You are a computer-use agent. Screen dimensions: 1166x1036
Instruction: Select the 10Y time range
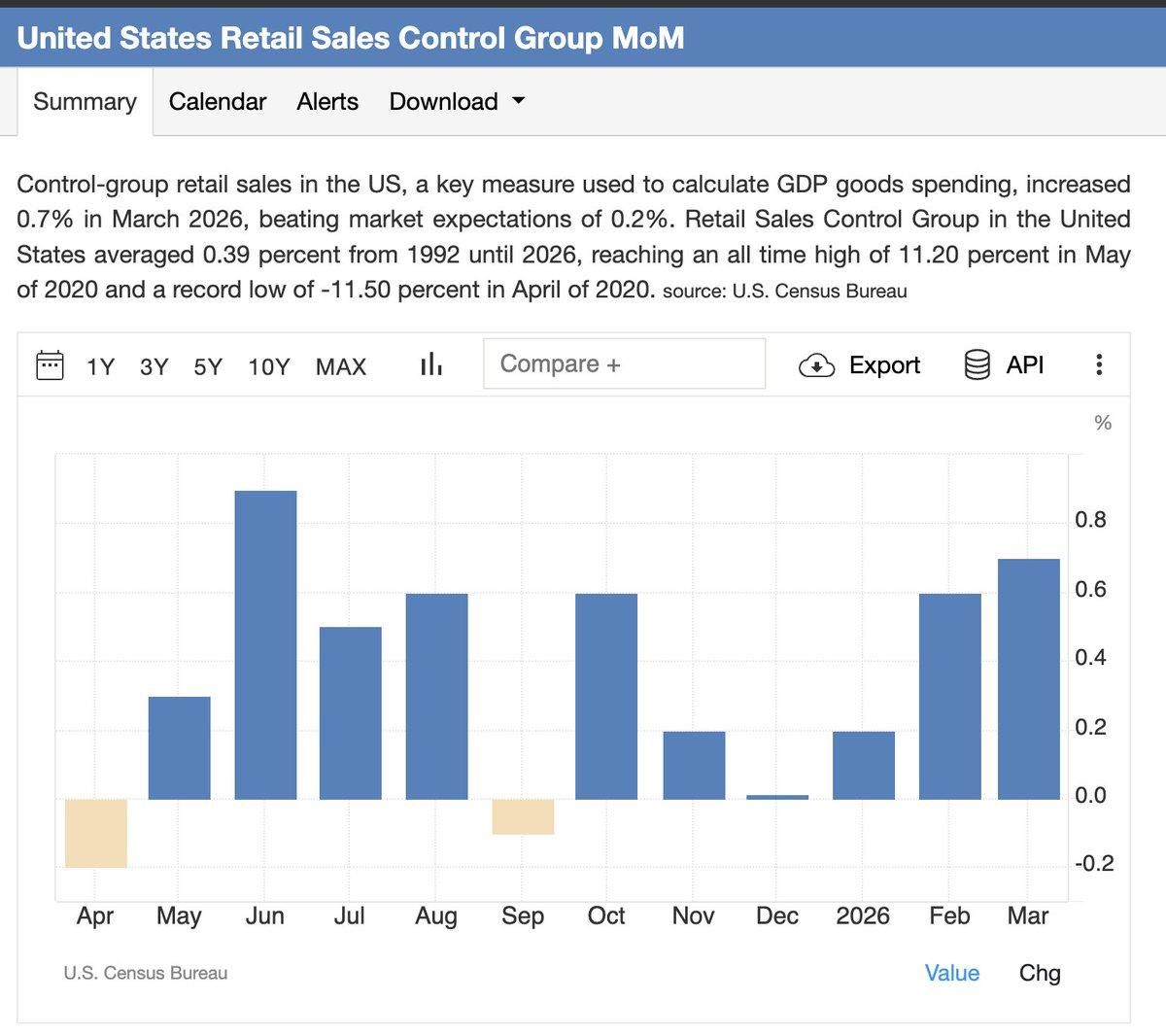click(x=268, y=366)
